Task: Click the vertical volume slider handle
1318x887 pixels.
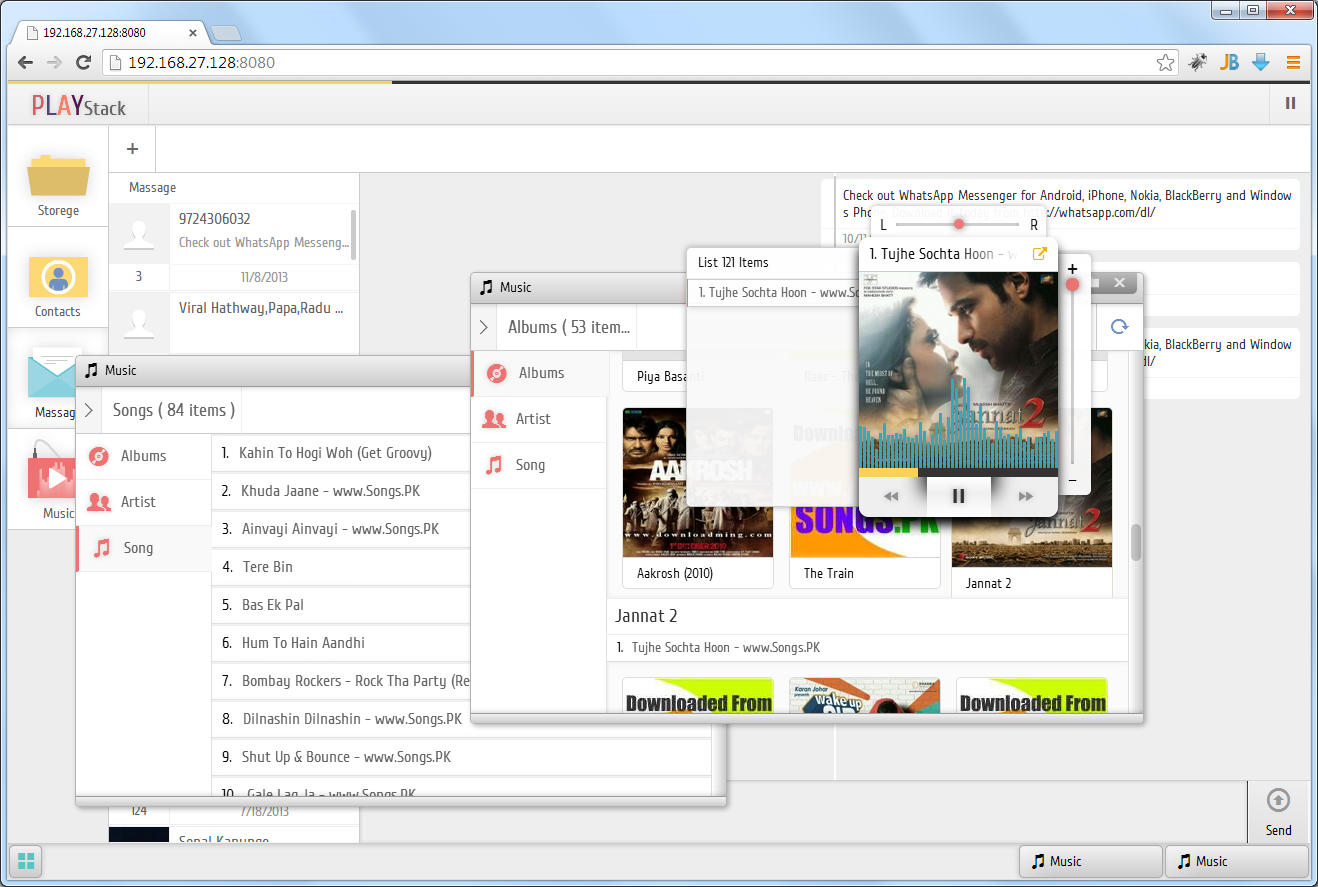Action: [1073, 285]
